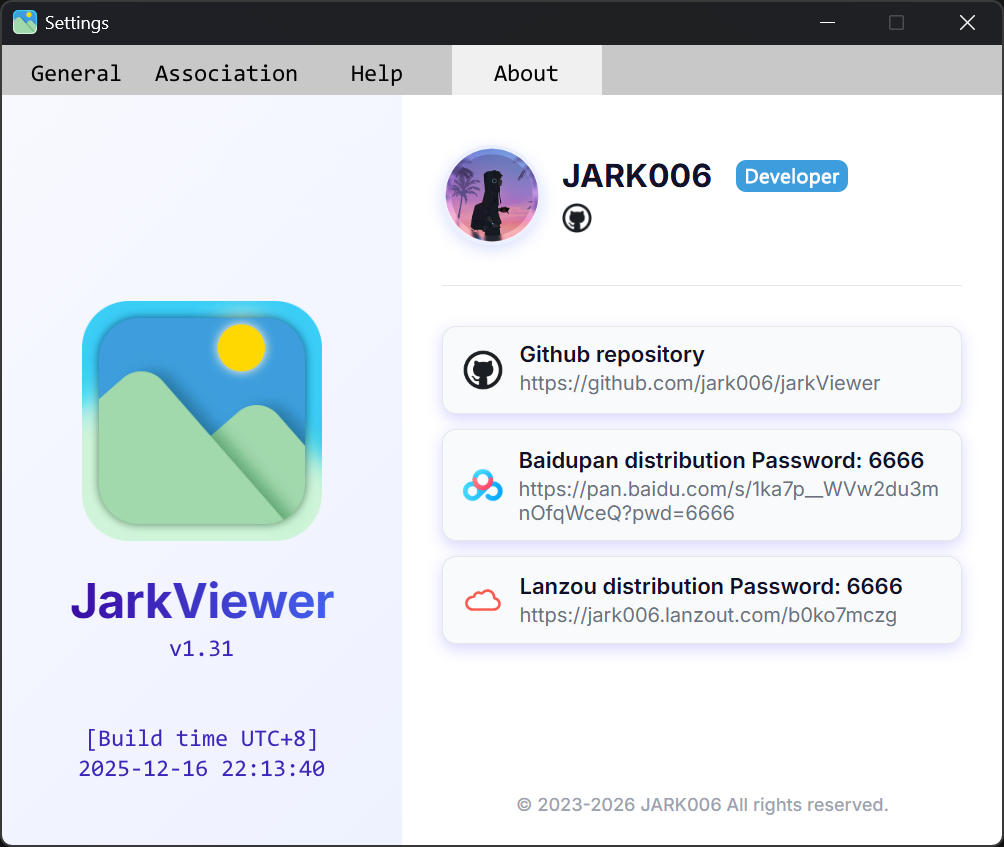The height and width of the screenshot is (847, 1004).
Task: Select the Help tab
Action: click(x=376, y=72)
